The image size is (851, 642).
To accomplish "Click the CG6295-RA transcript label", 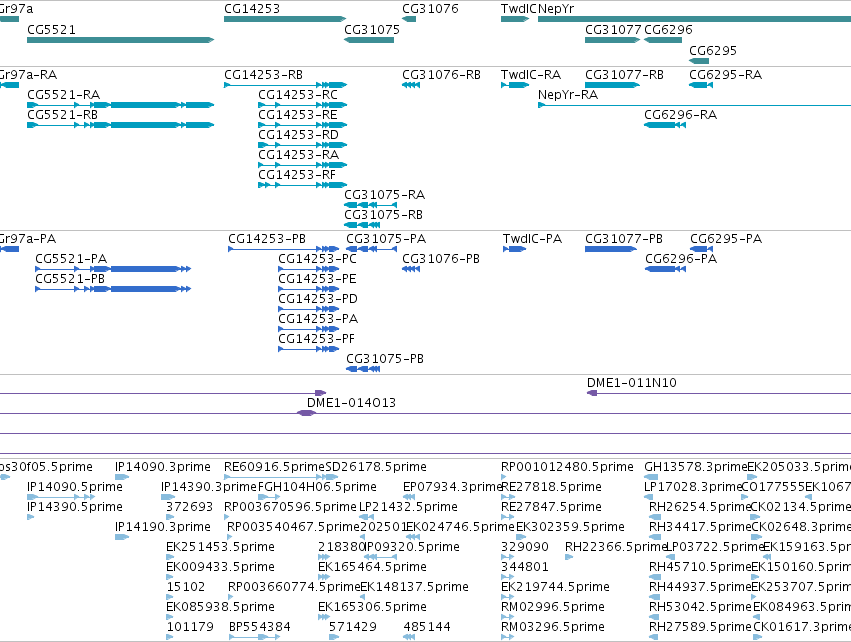I will pyautogui.click(x=726, y=75).
